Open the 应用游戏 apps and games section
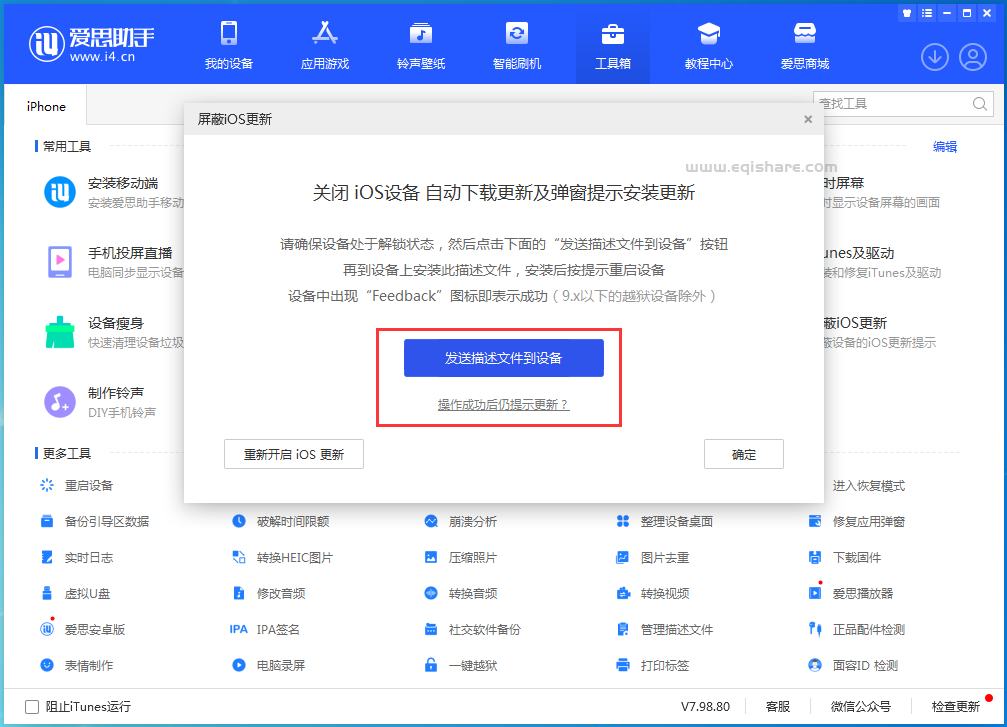Viewport: 1007px width, 727px height. 324,43
